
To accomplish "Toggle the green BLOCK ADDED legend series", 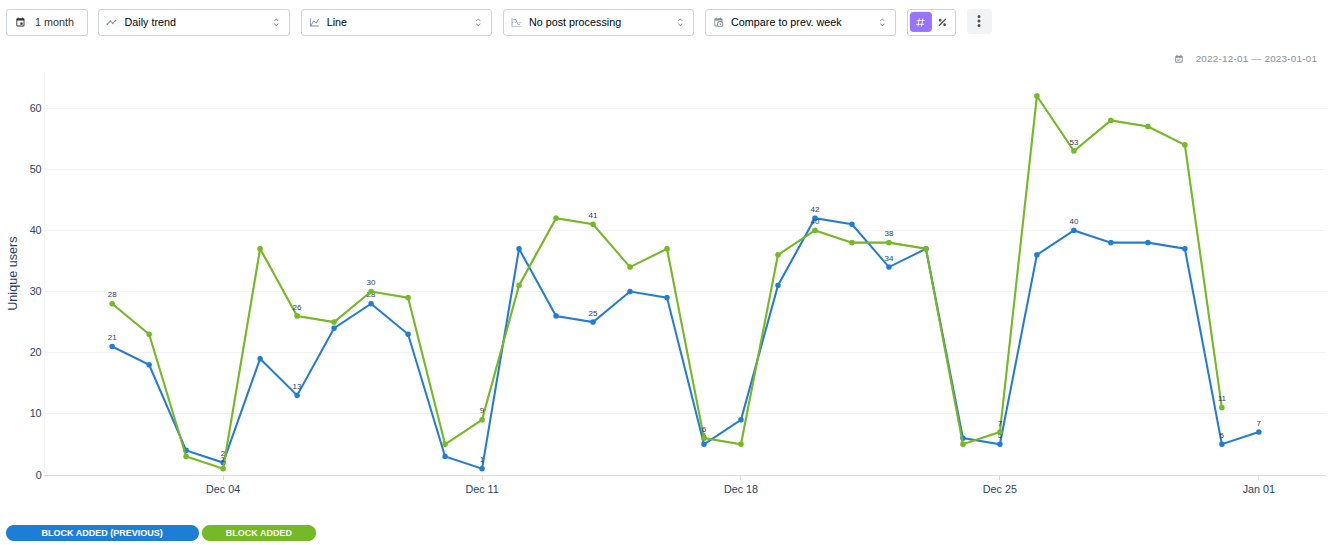I will click(x=259, y=533).
